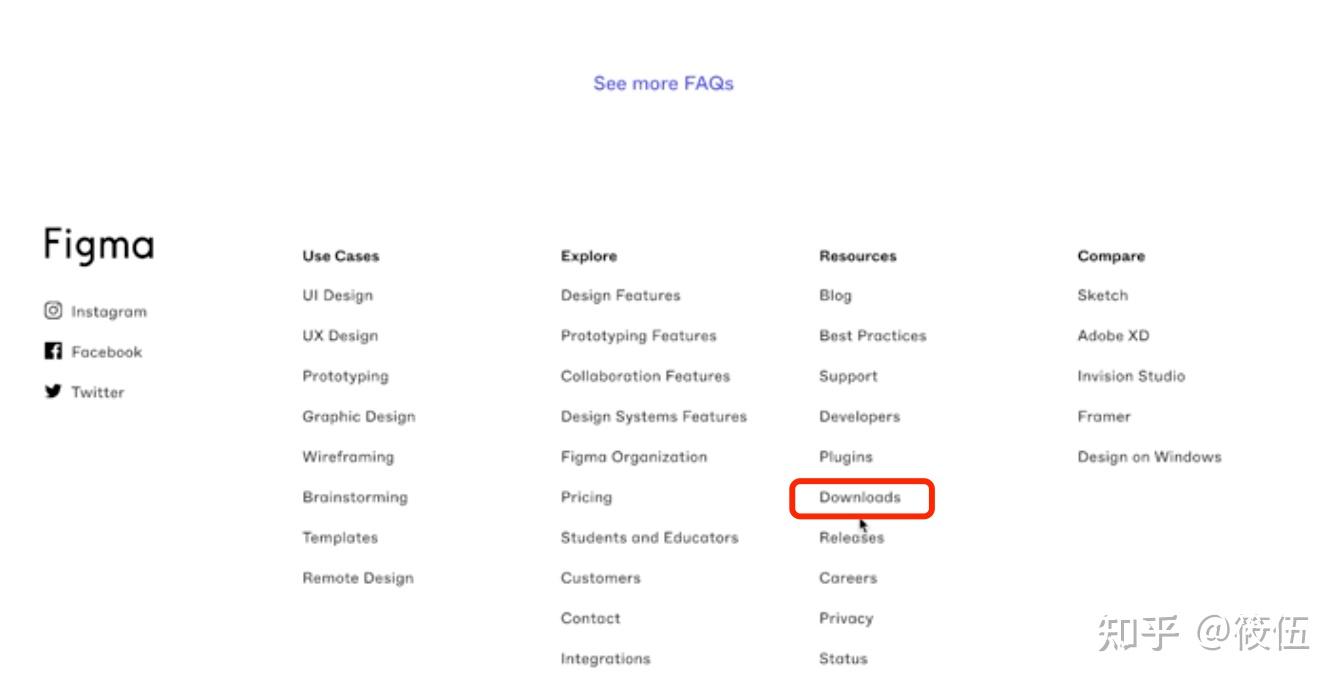The width and height of the screenshot is (1344, 688).
Task: Click the Facebook icon
Action: coord(53,351)
